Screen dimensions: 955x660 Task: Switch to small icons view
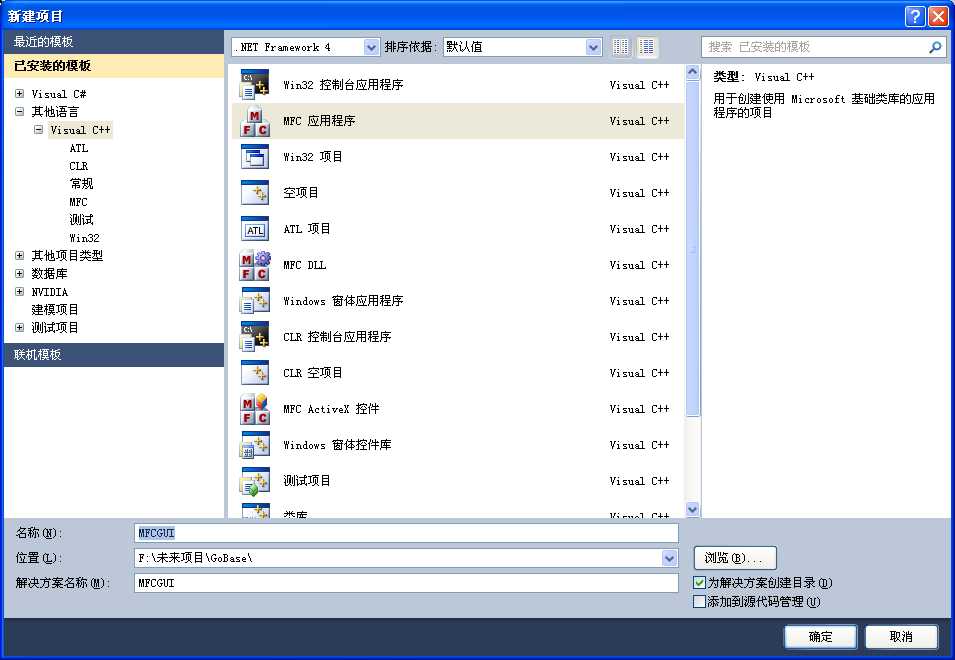pos(621,47)
